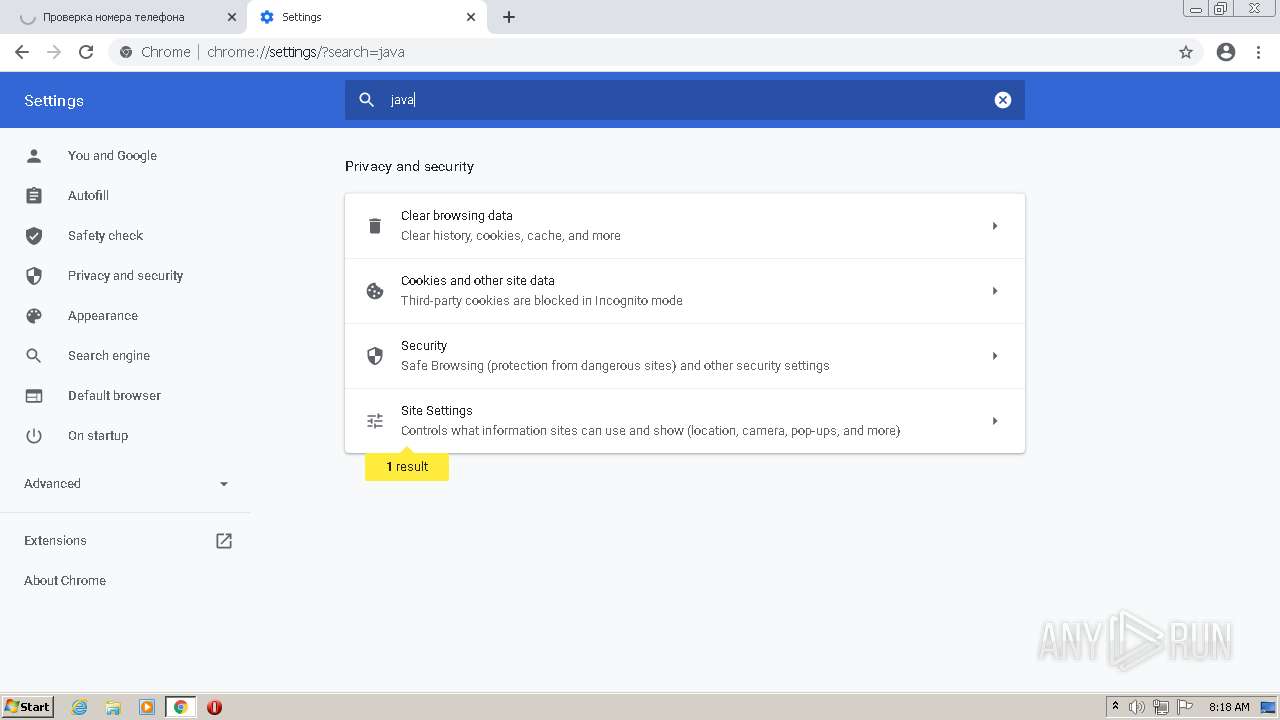Image resolution: width=1280 pixels, height=720 pixels.
Task: Click the red Opera icon in taskbar
Action: click(214, 707)
